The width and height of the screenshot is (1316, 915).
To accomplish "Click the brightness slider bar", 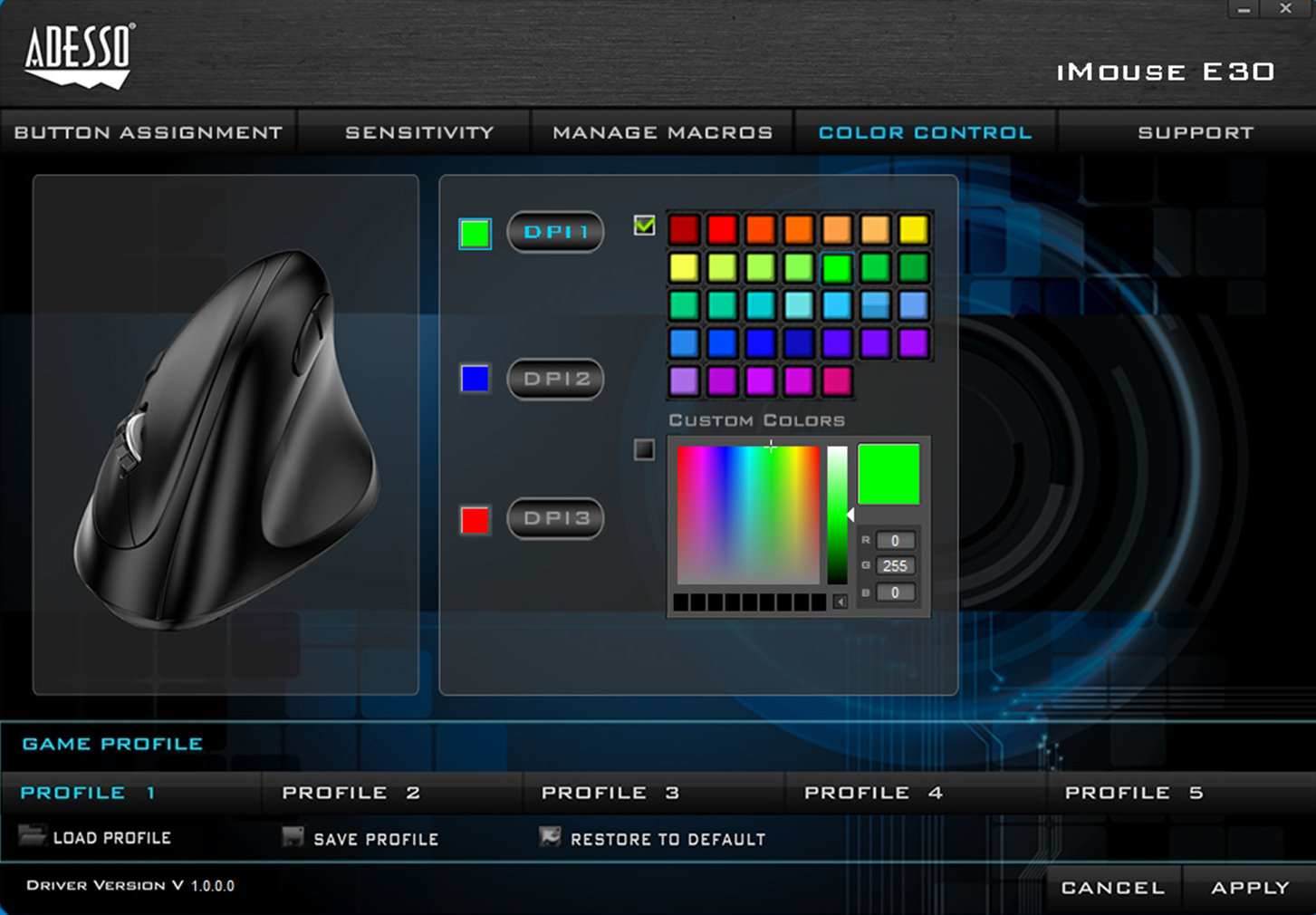I will pyautogui.click(x=837, y=514).
